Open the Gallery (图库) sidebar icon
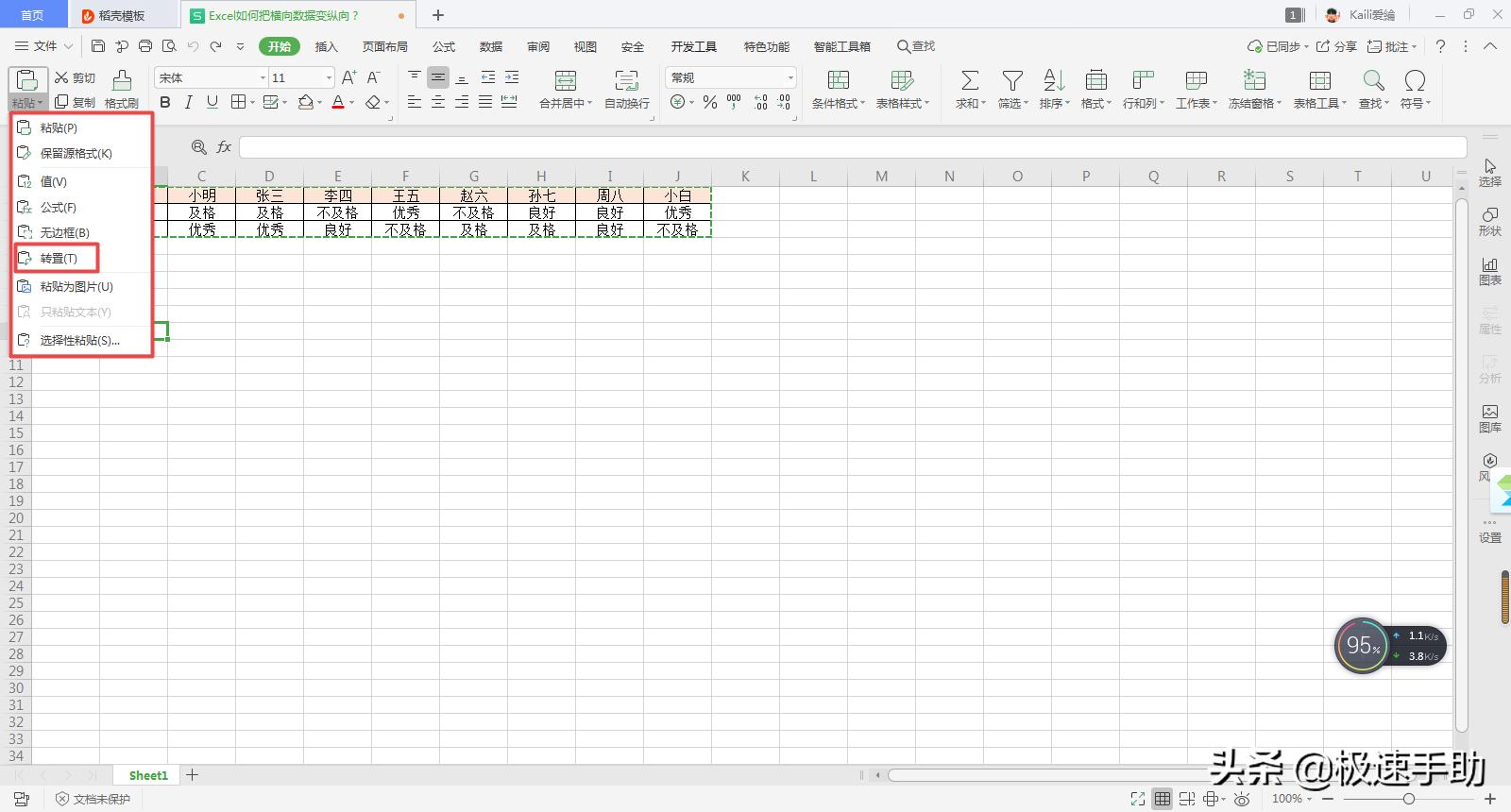Image resolution: width=1511 pixels, height=812 pixels. 1489,417
